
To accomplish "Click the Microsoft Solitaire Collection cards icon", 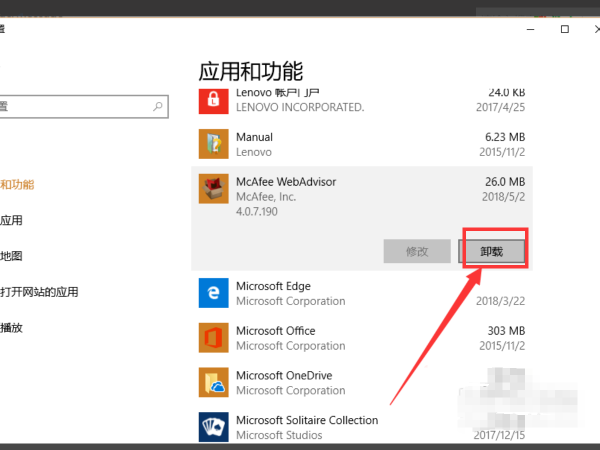I will (214, 427).
